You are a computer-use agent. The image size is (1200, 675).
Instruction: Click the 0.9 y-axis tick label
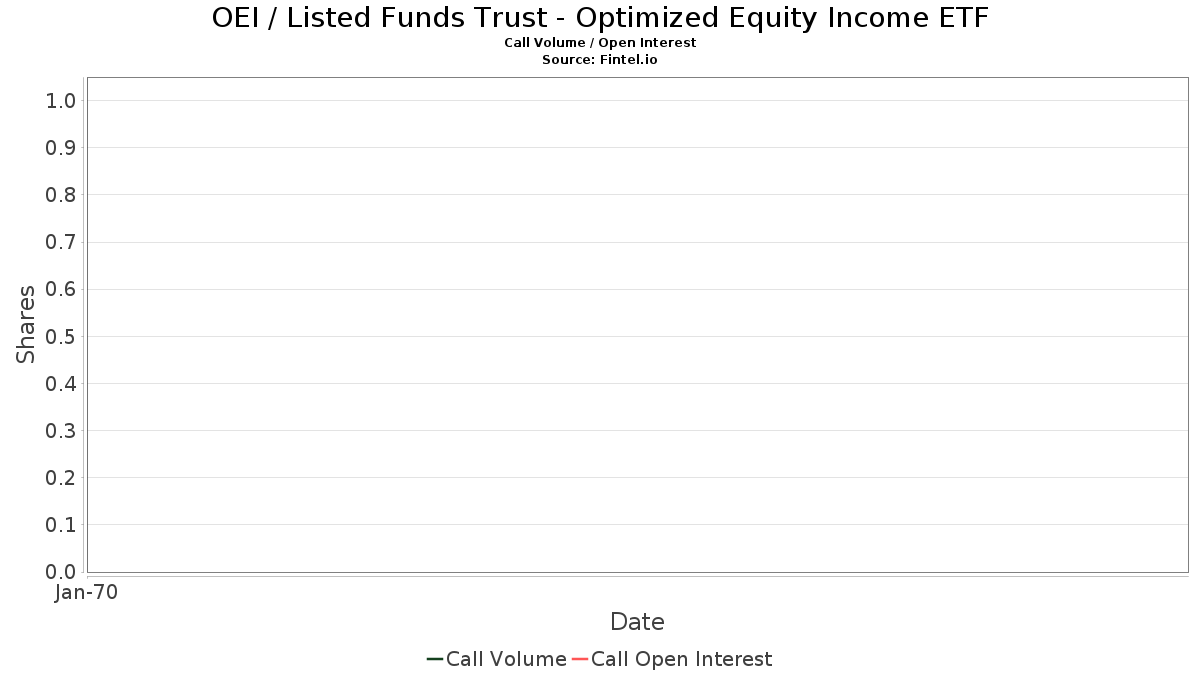tap(61, 148)
